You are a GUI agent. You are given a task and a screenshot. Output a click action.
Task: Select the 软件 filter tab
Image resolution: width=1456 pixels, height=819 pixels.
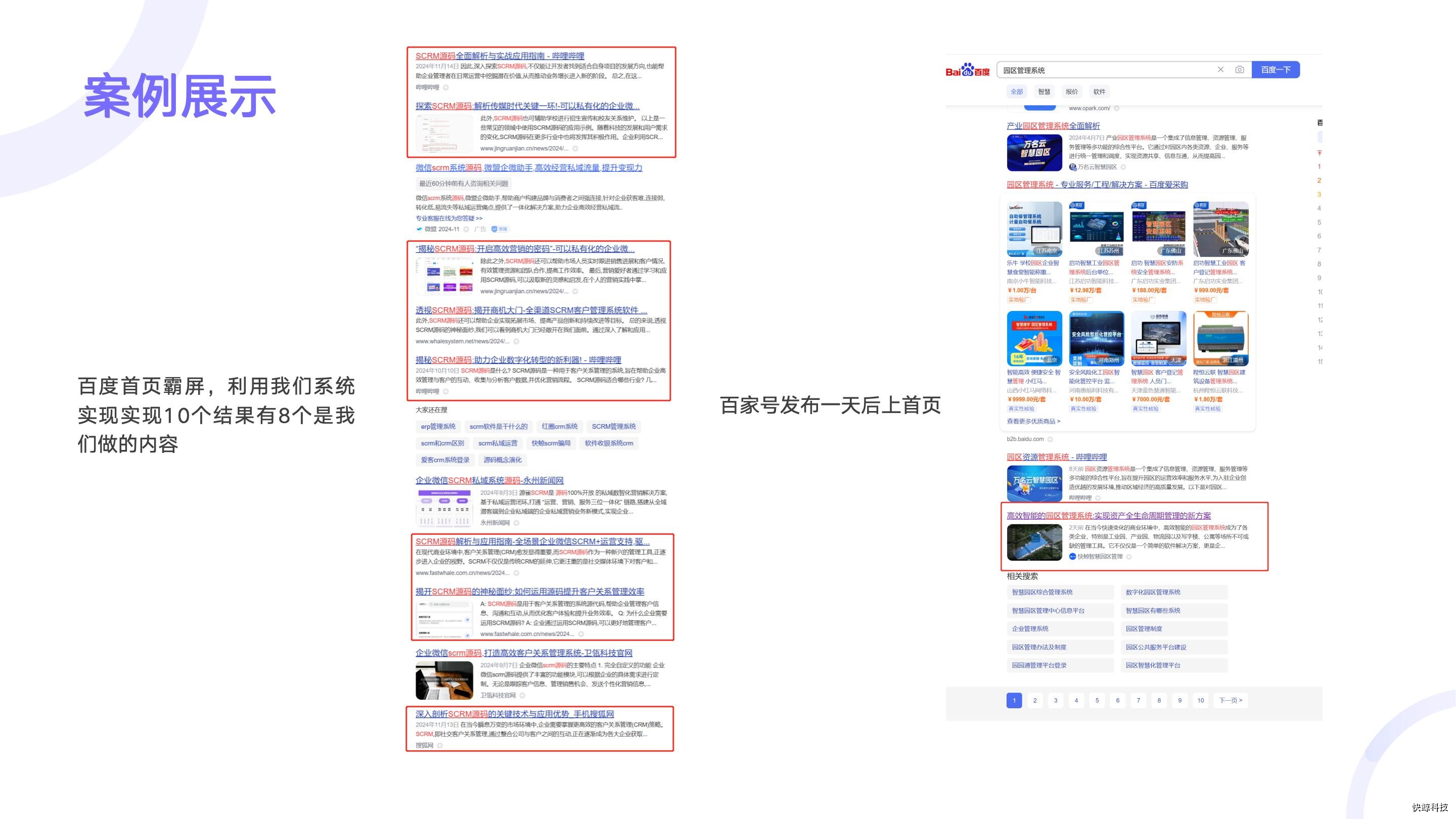[x=1100, y=92]
